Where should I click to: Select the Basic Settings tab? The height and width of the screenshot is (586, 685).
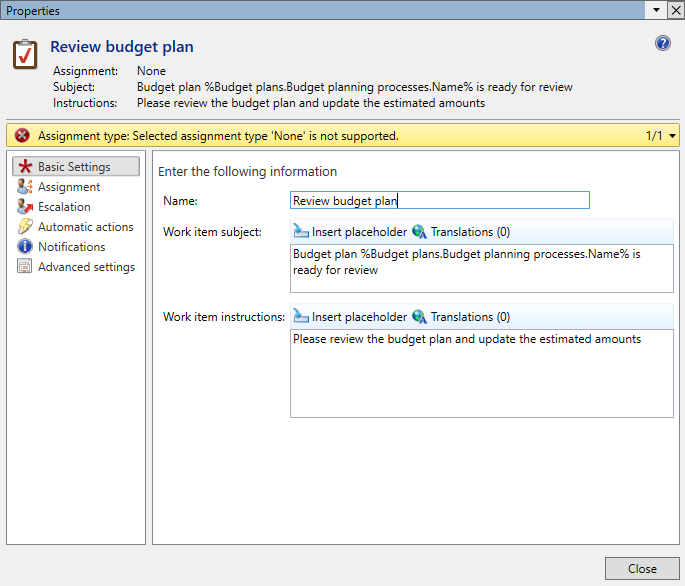(x=75, y=167)
